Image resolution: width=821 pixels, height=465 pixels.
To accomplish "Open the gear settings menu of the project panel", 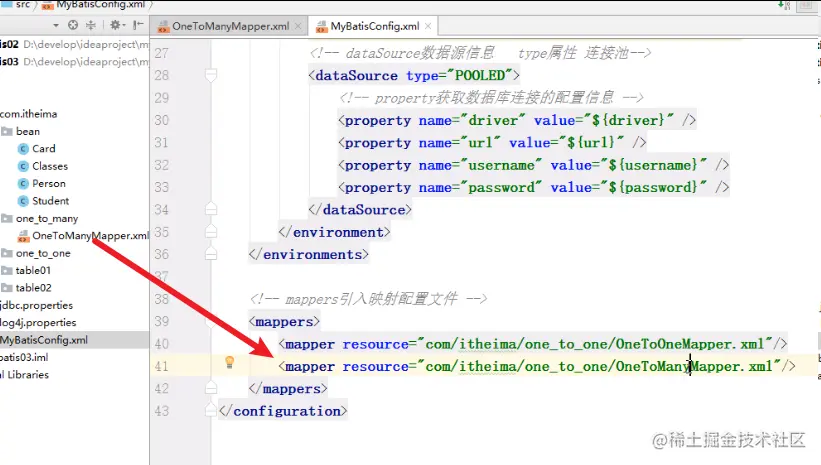I will coord(116,25).
